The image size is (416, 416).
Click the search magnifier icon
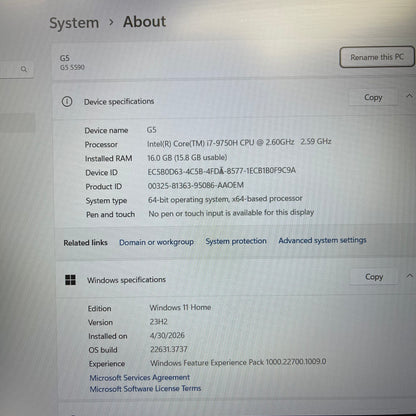click(24, 69)
